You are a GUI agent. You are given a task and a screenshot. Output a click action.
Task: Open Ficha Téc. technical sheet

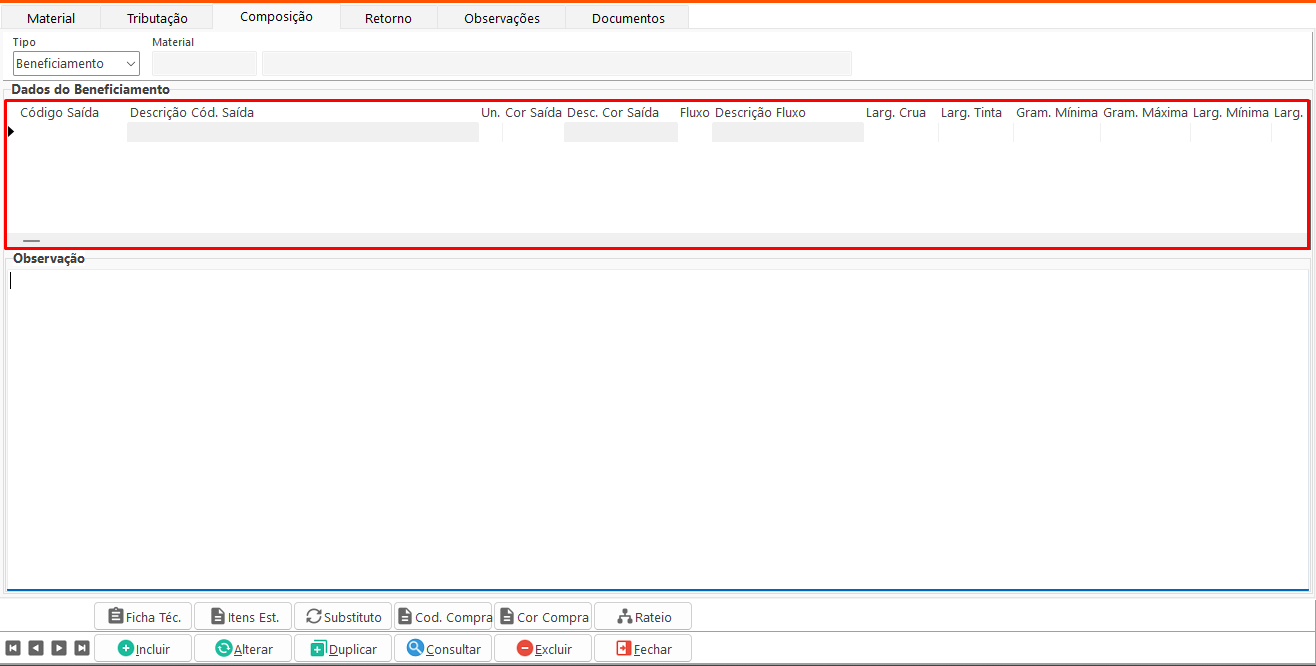tap(143, 617)
